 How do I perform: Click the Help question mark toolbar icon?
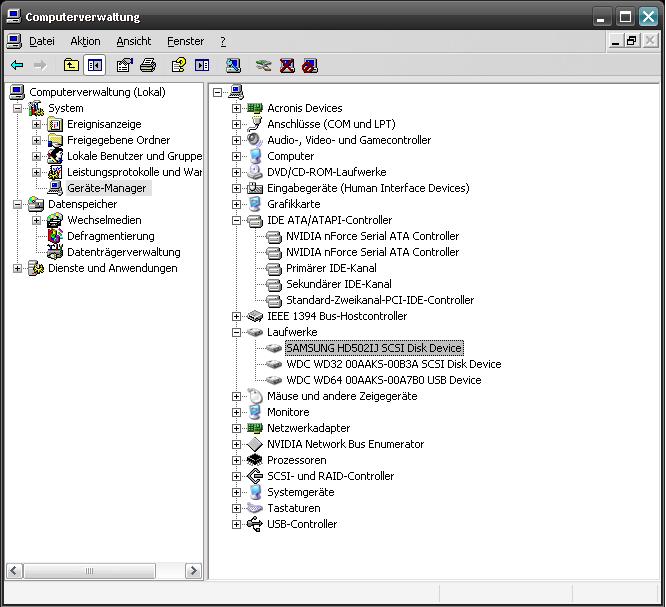pos(178,65)
